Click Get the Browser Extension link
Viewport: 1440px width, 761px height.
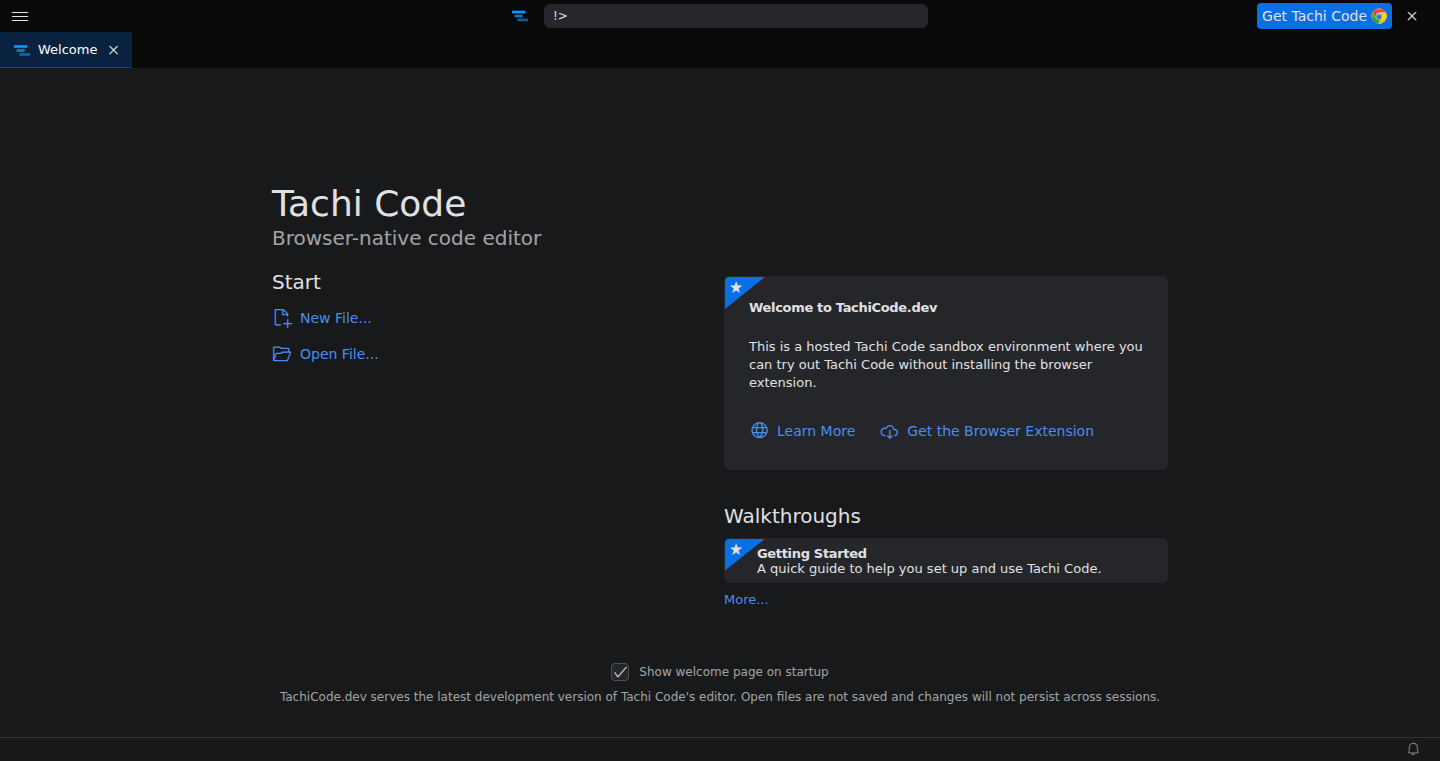point(1000,431)
